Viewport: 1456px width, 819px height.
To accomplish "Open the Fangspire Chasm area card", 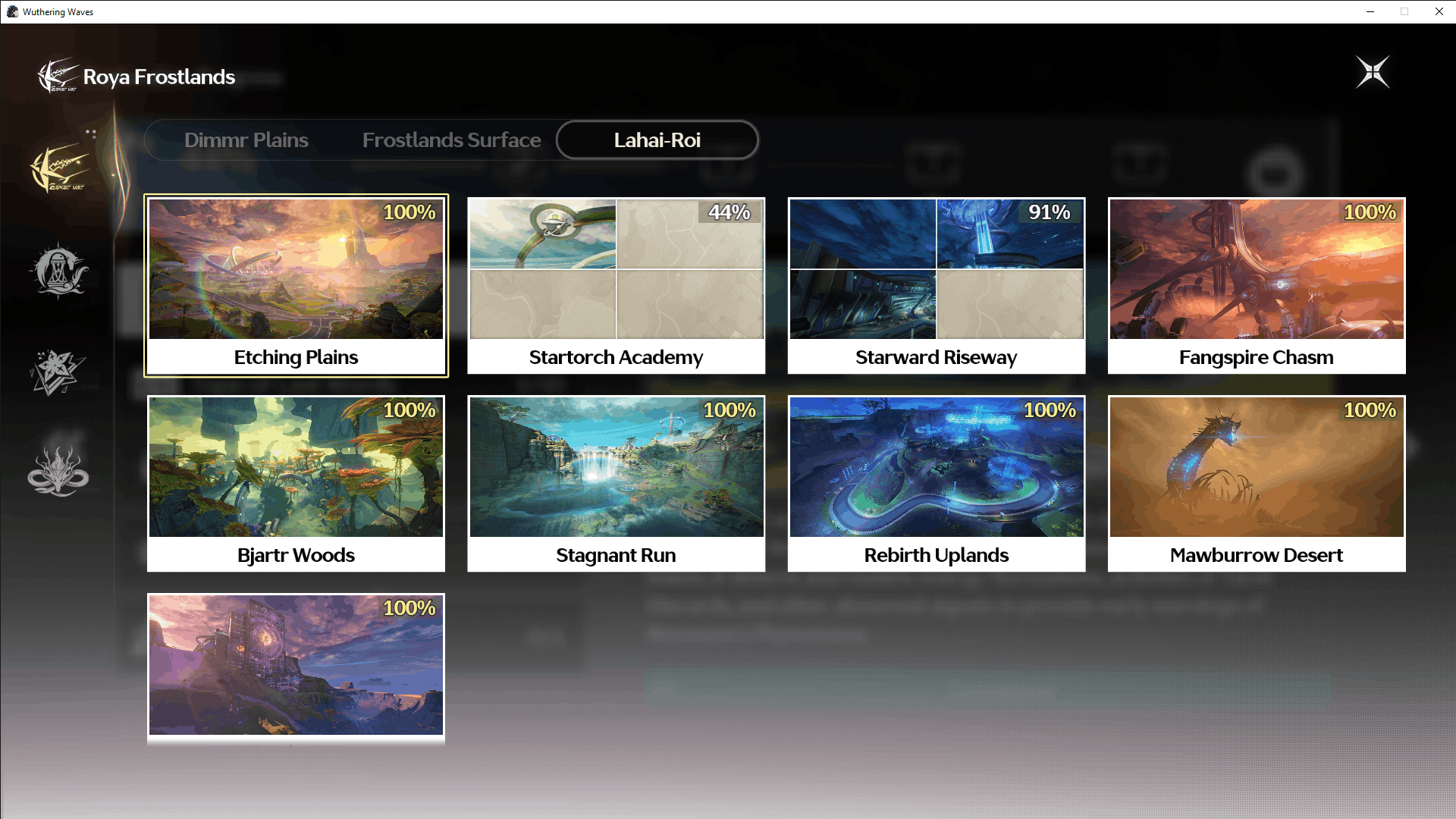I will pyautogui.click(x=1257, y=285).
